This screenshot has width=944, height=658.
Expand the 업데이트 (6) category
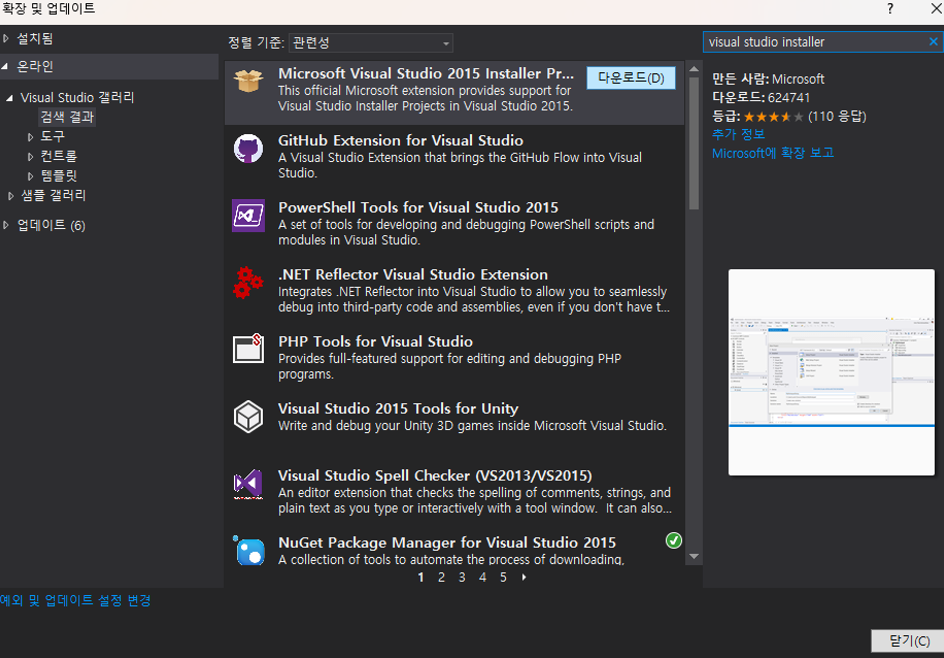(5, 225)
